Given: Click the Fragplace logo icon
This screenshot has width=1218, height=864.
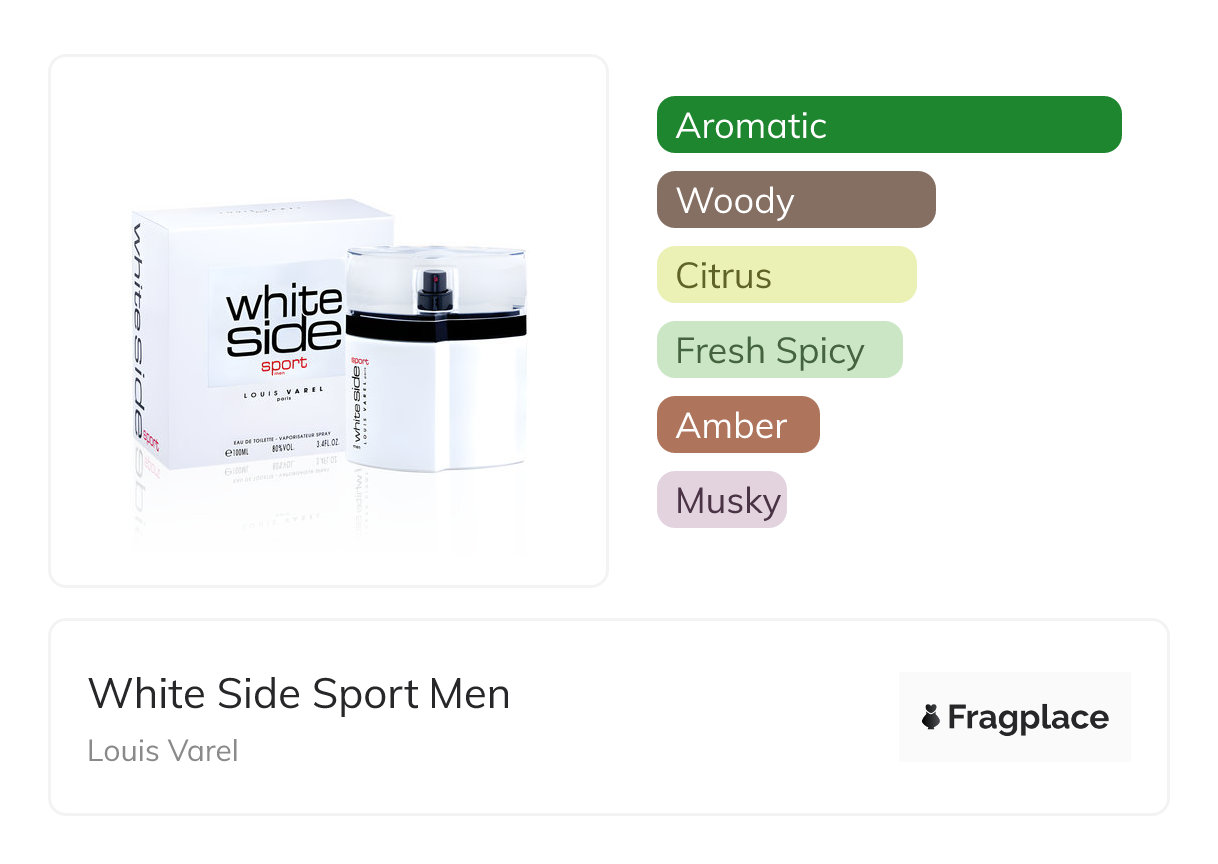Looking at the screenshot, I should point(931,717).
